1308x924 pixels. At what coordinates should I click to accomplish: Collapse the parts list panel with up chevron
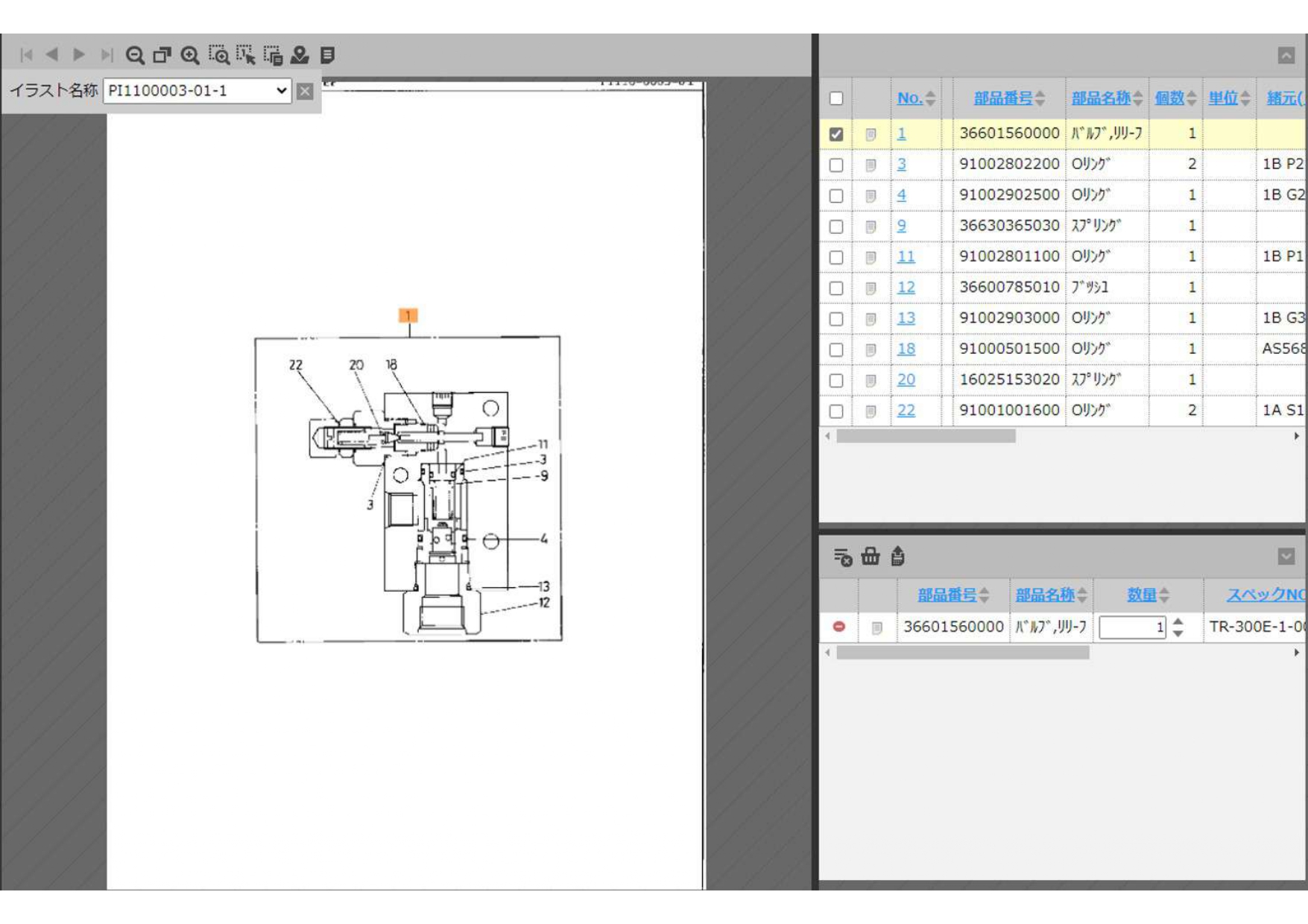click(1286, 55)
